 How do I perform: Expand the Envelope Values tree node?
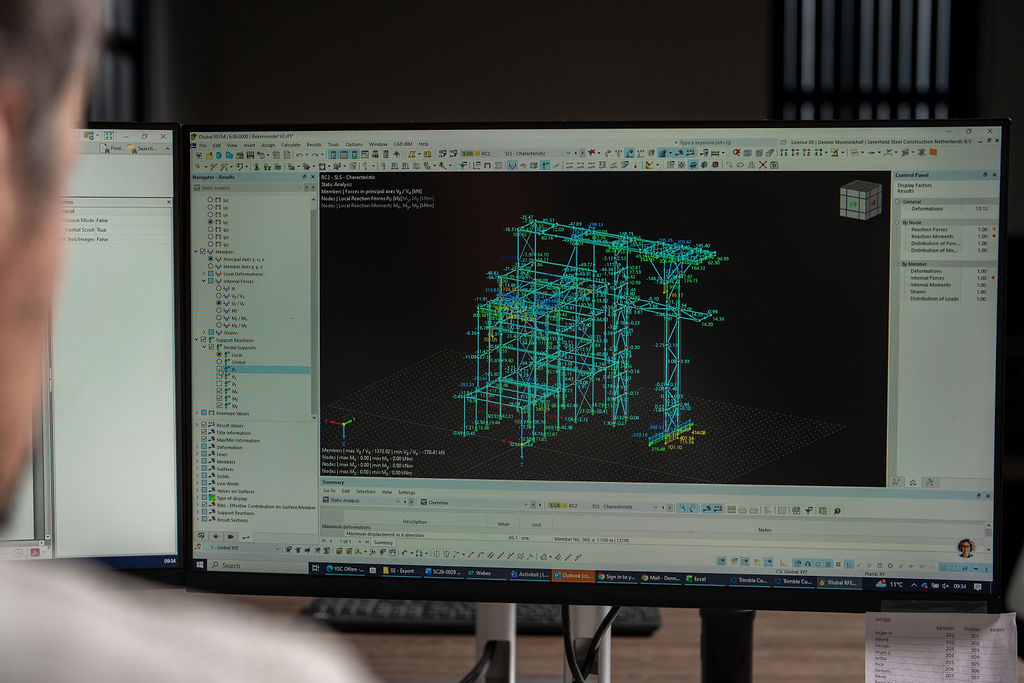196,413
